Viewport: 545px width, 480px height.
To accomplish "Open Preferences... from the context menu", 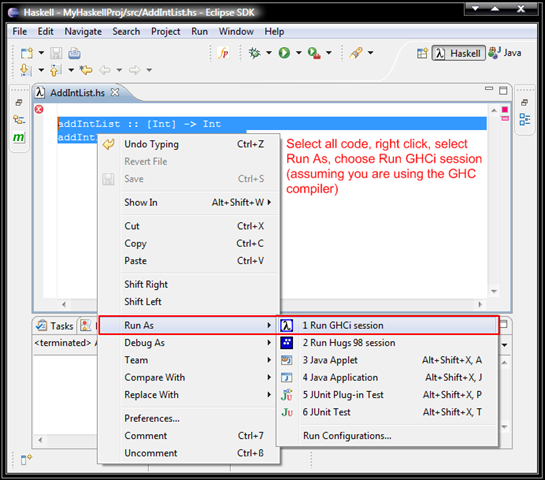I will [x=152, y=418].
